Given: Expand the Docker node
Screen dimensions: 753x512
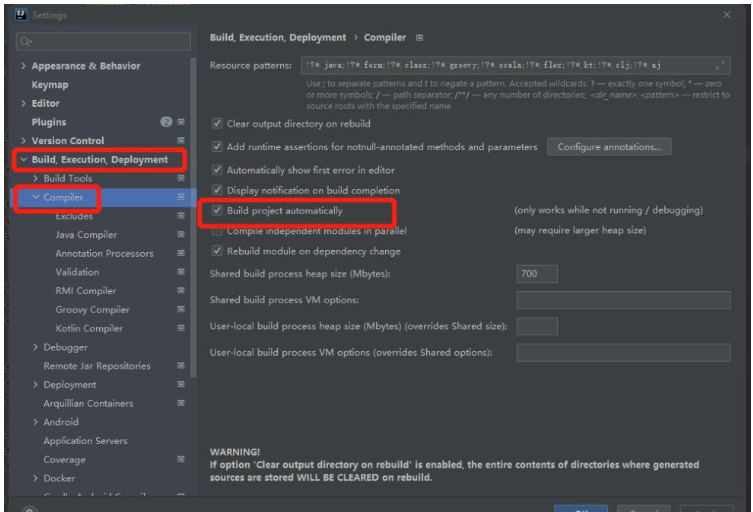Looking at the screenshot, I should 35,478.
